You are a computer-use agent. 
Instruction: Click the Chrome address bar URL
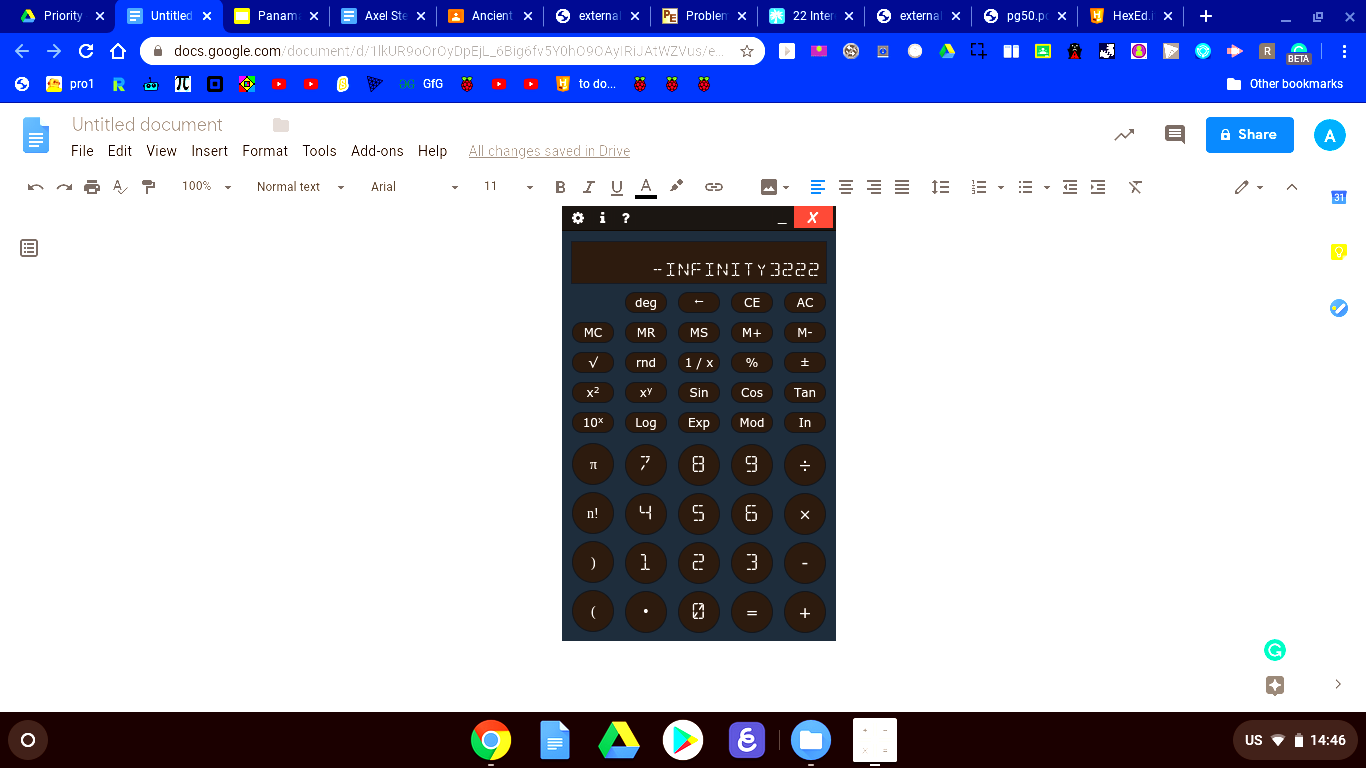pyautogui.click(x=450, y=51)
